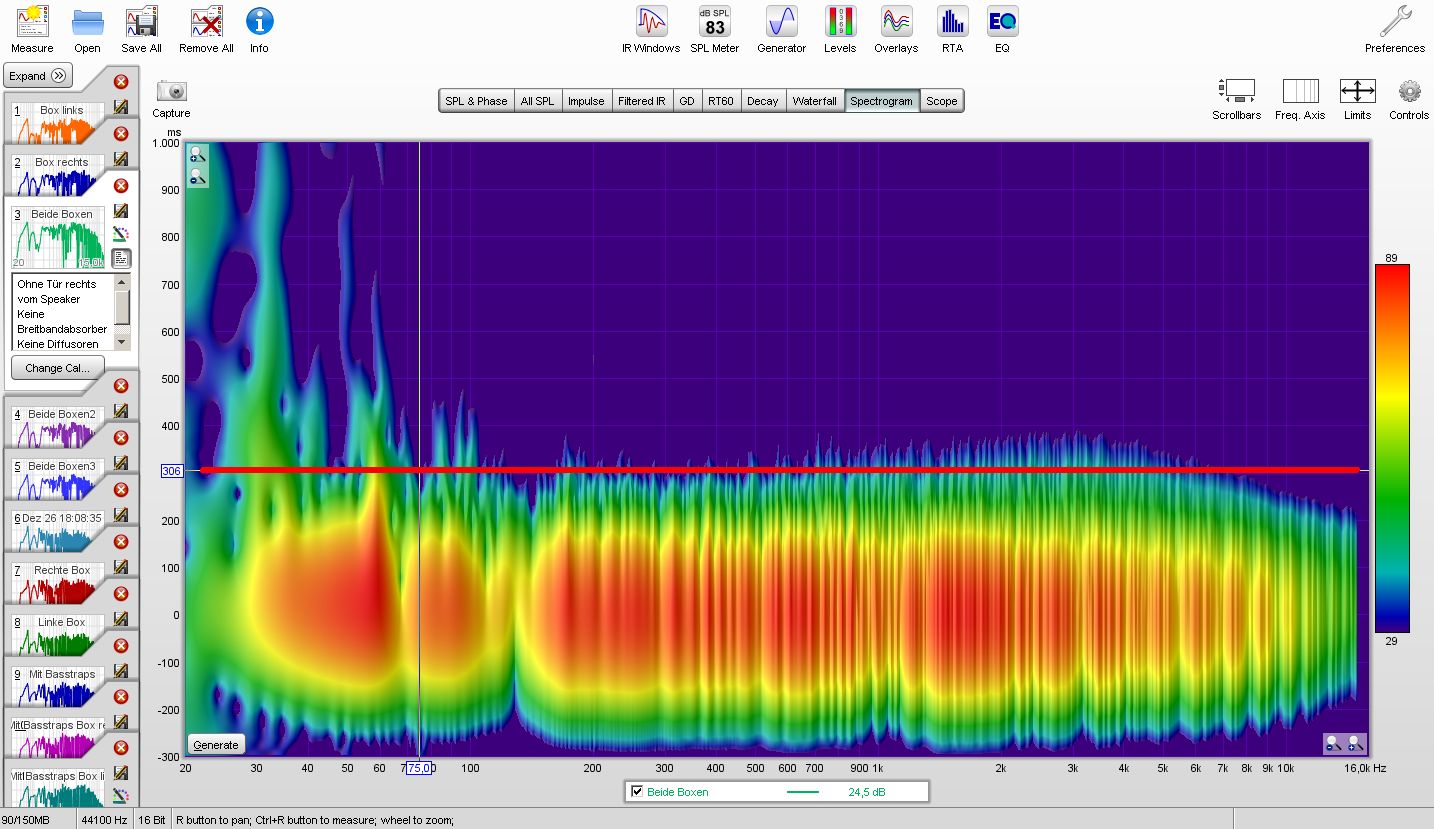This screenshot has height=829, width=1434.
Task: Click the Beide Boxen green legend line
Action: tap(803, 792)
